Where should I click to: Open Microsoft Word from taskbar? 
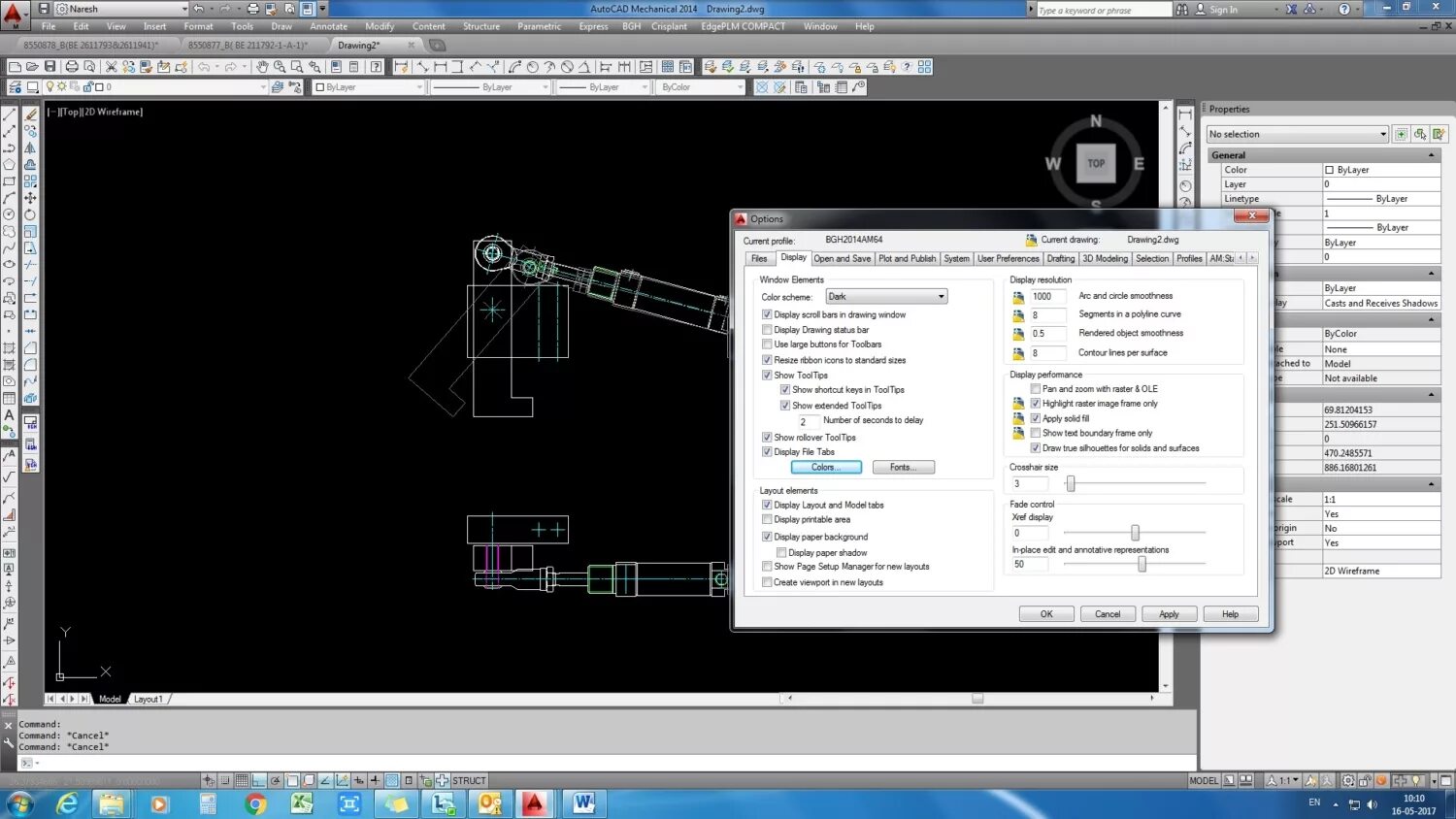[x=583, y=803]
